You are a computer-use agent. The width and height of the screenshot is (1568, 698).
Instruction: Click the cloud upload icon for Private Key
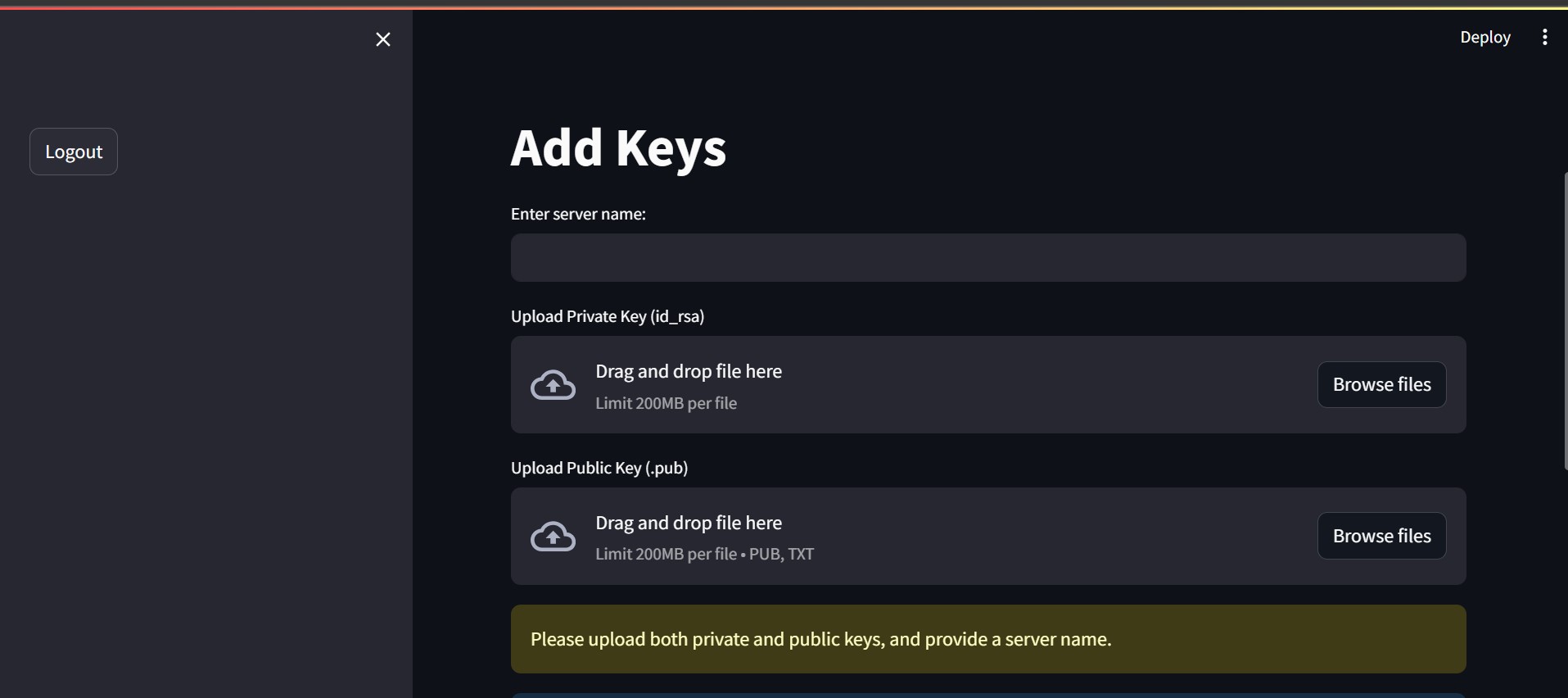(x=553, y=385)
